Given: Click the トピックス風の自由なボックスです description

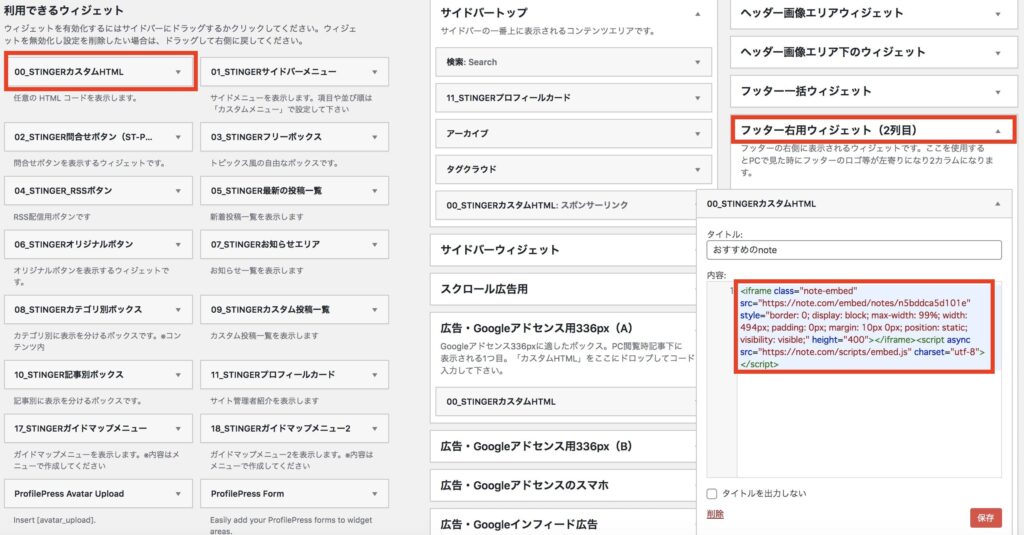Looking at the screenshot, I should point(274,163).
